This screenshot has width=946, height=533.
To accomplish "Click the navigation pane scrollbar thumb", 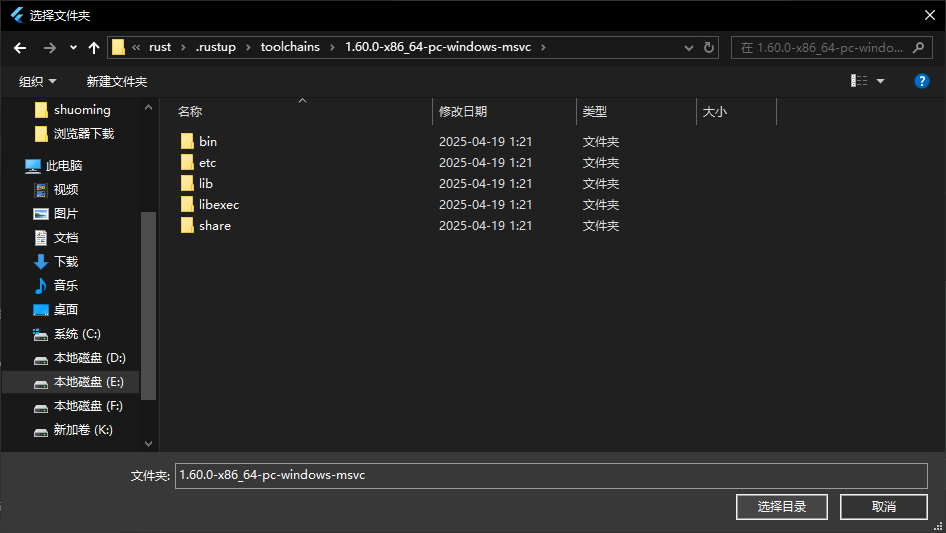I will pos(148,306).
